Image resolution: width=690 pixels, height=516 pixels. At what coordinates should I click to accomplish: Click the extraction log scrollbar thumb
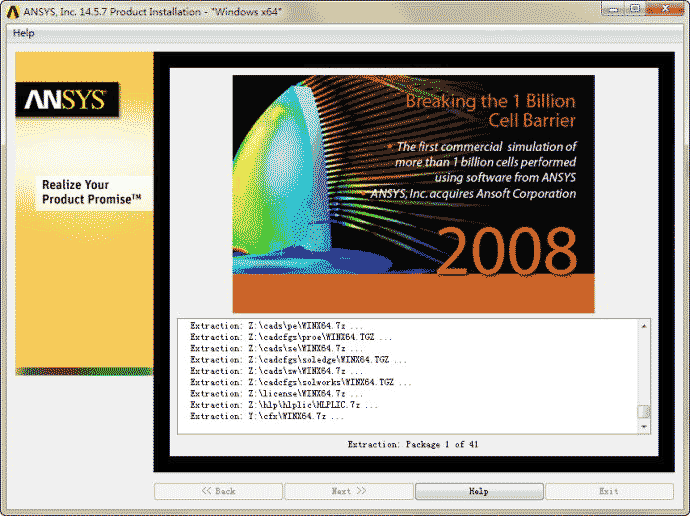(644, 412)
